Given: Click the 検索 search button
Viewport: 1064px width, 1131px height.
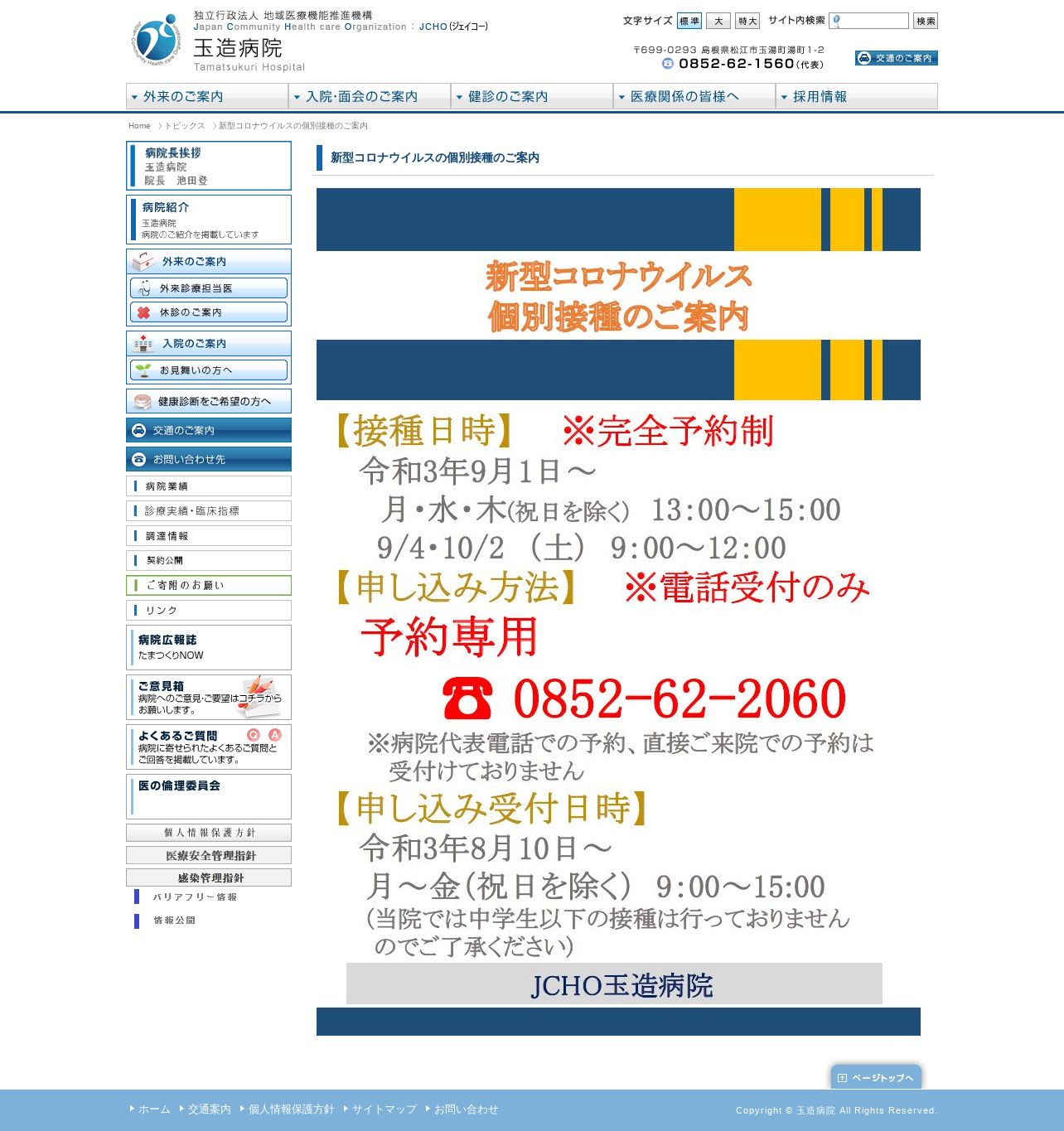Looking at the screenshot, I should (926, 21).
